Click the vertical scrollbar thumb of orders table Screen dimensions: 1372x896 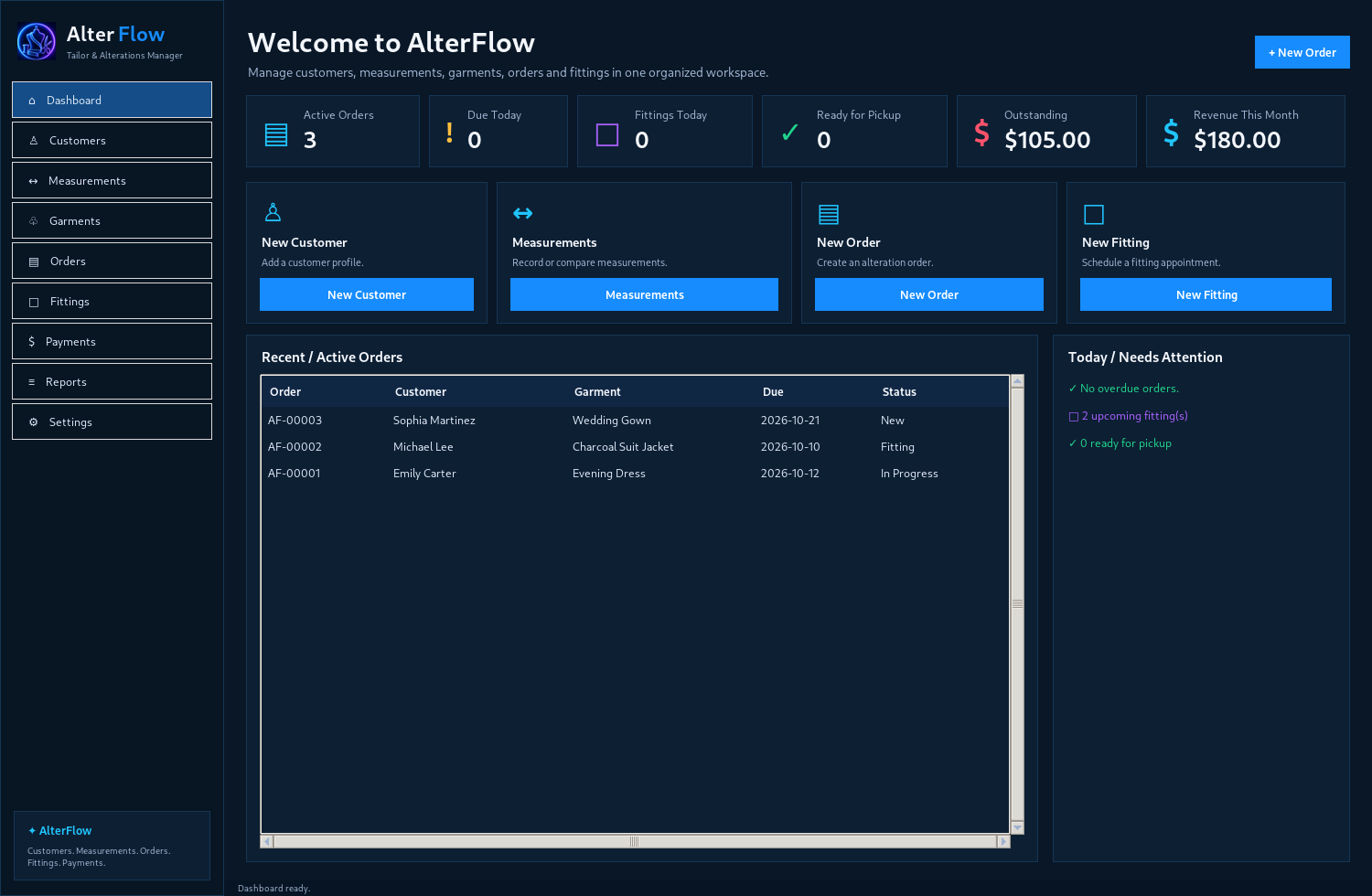(1017, 604)
